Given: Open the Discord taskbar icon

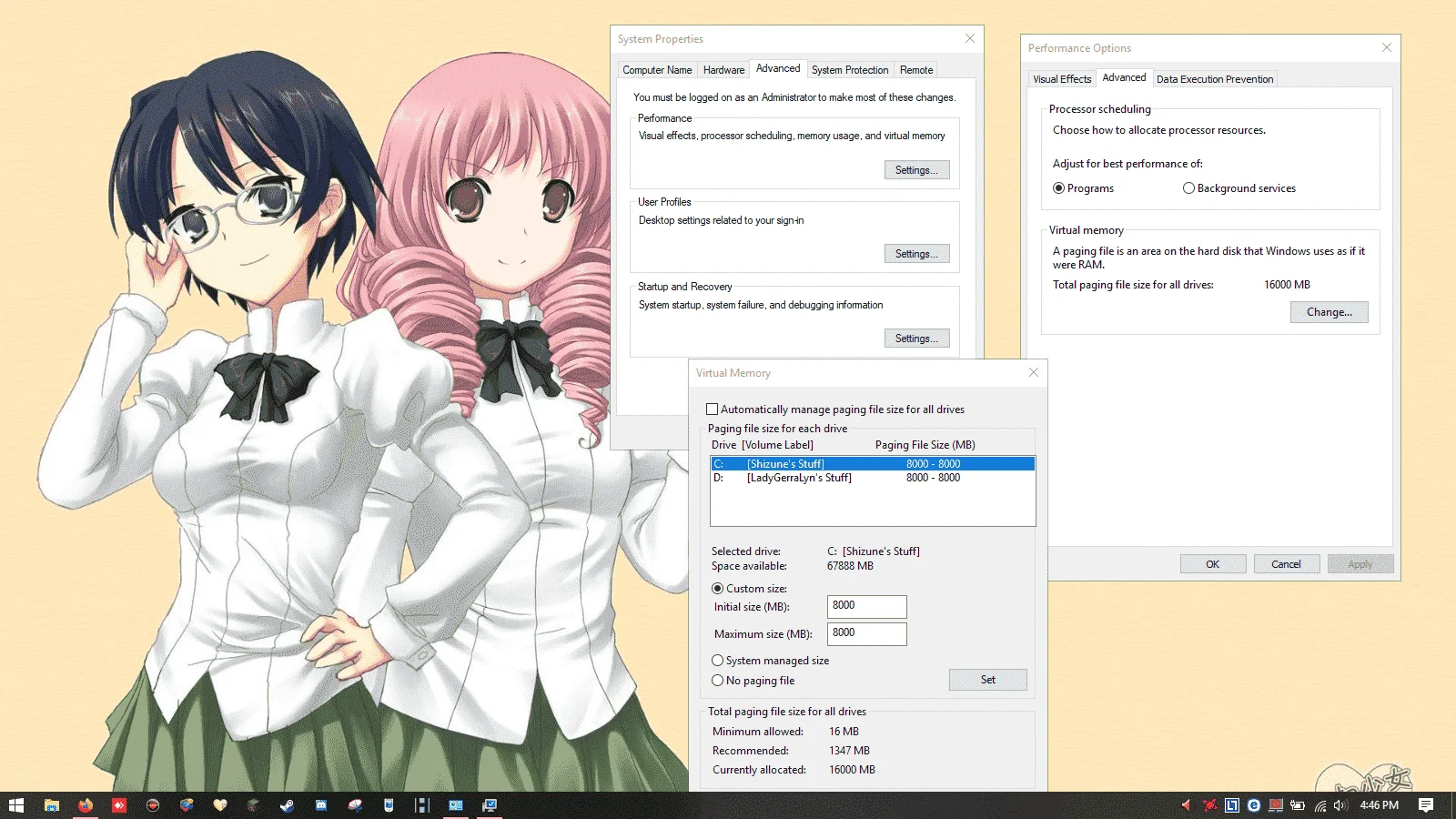Looking at the screenshot, I should coord(321,805).
